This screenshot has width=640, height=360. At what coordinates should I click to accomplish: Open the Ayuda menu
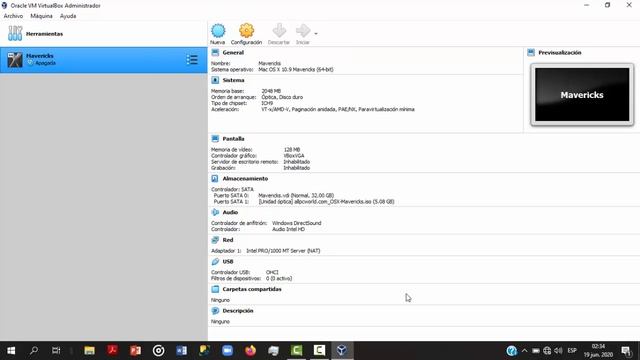pyautogui.click(x=68, y=16)
